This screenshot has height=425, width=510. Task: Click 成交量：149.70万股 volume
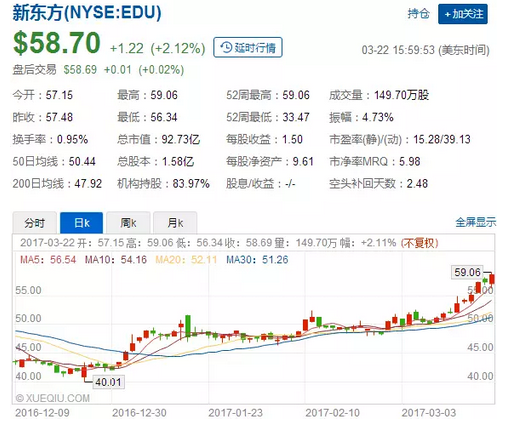tap(379, 95)
